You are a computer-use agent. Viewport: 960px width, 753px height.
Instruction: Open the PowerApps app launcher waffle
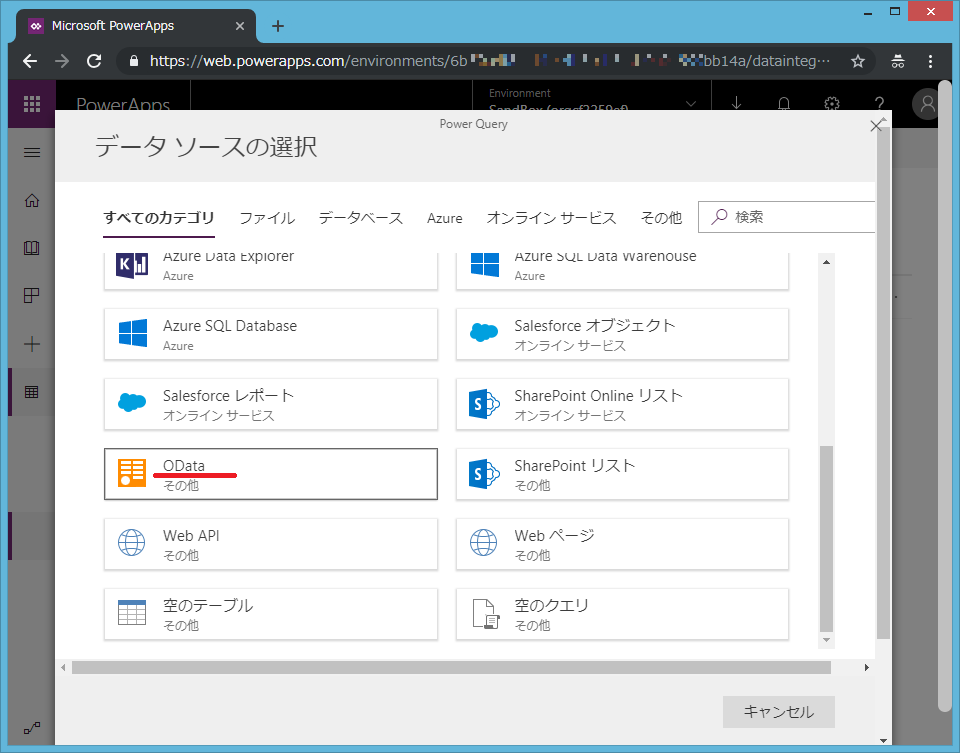[32, 103]
